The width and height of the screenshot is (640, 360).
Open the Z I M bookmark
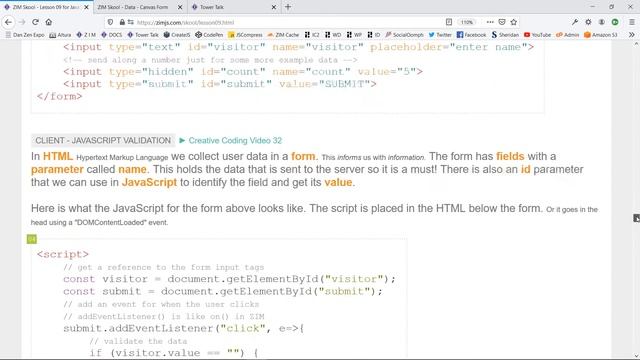pos(86,35)
